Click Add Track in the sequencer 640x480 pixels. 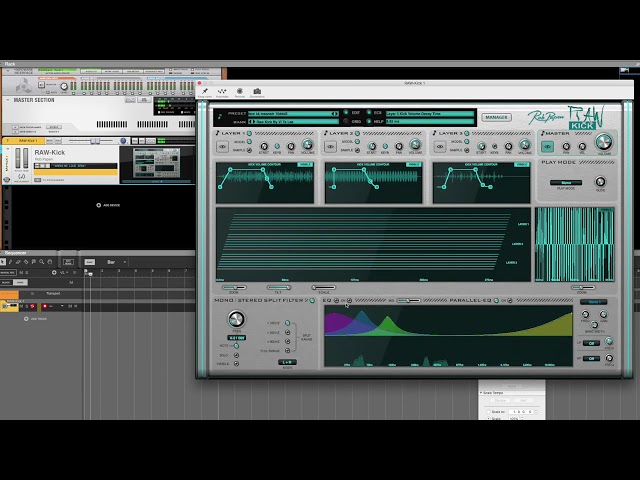36,319
